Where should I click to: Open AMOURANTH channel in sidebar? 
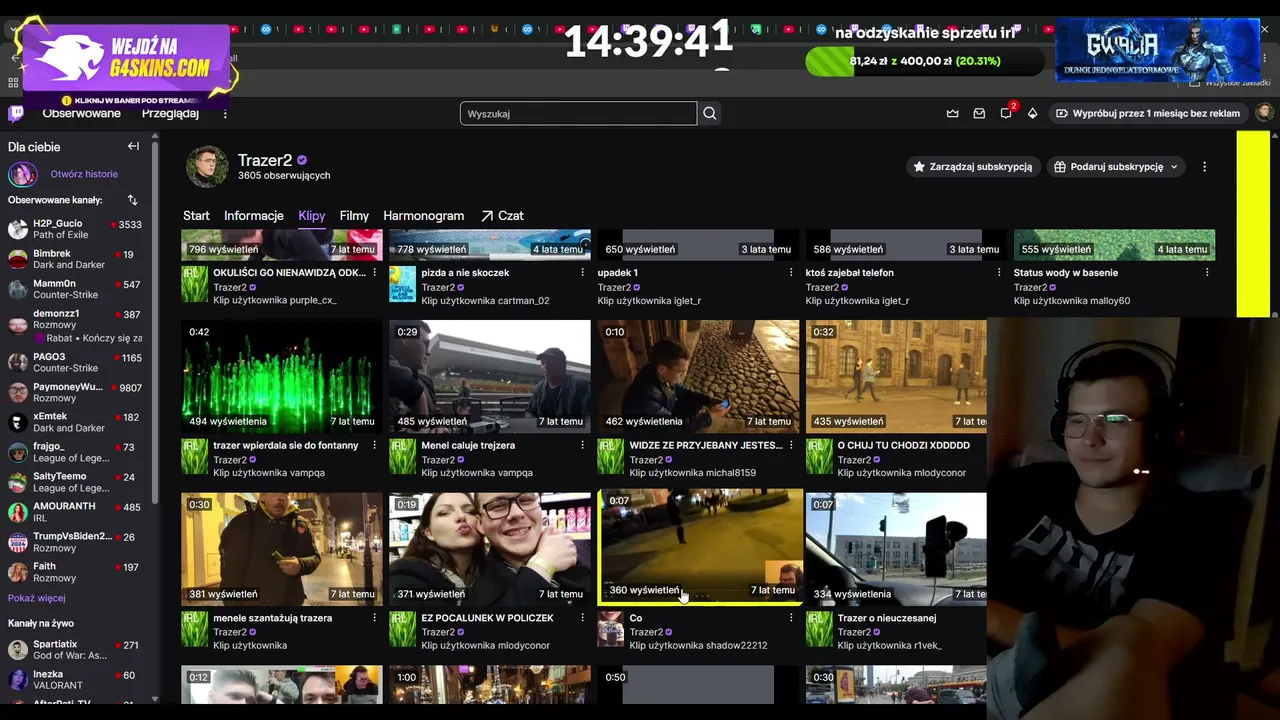(x=75, y=512)
